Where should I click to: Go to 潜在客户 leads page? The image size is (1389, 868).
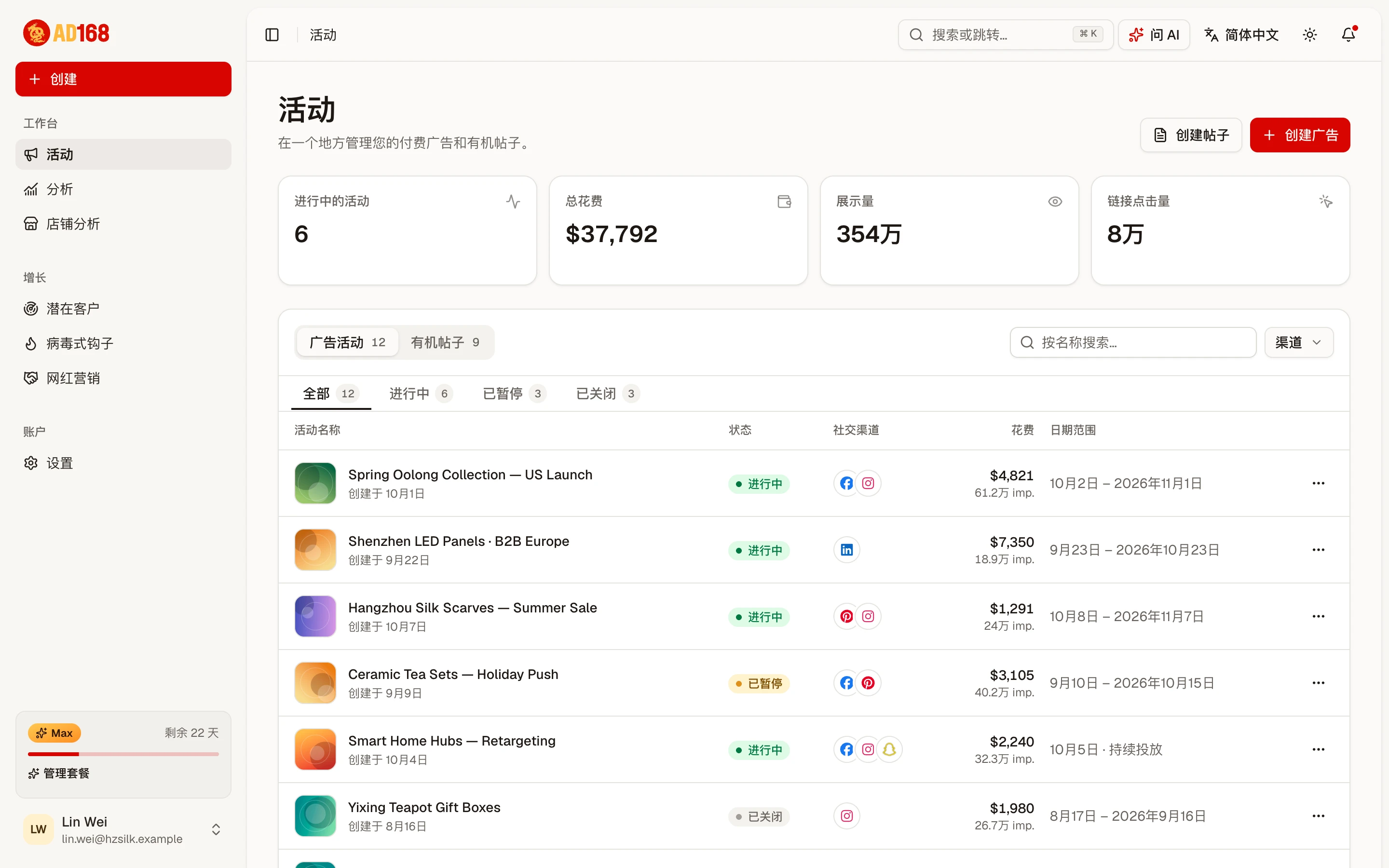click(123, 309)
